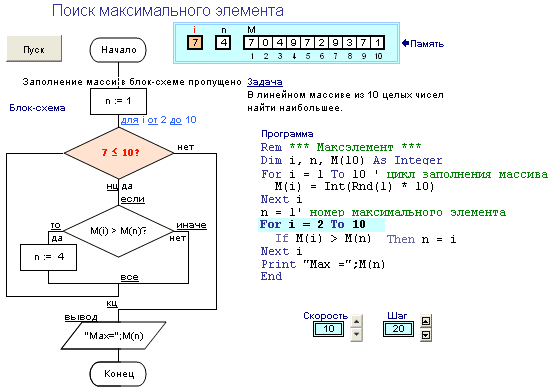This screenshot has height=388, width=551.
Task: Select the tenth cell of array M
Action: [377, 43]
